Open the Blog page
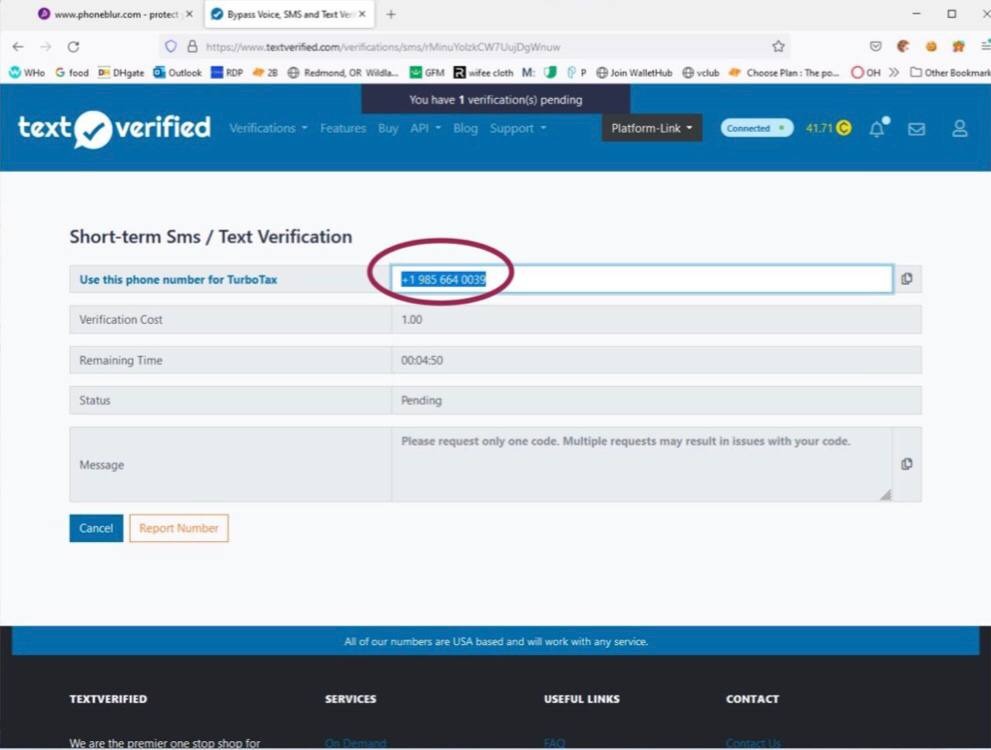The image size is (991, 750). (465, 128)
